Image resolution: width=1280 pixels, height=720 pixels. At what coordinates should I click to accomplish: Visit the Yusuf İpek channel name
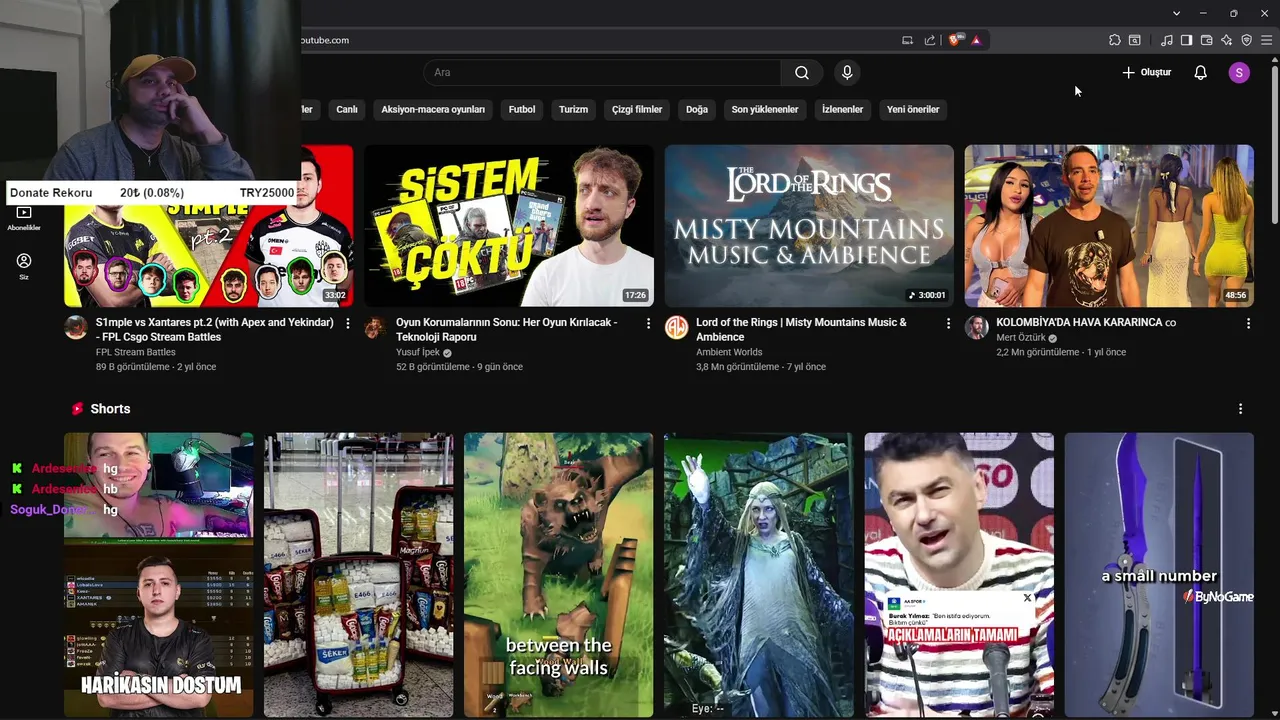click(418, 352)
